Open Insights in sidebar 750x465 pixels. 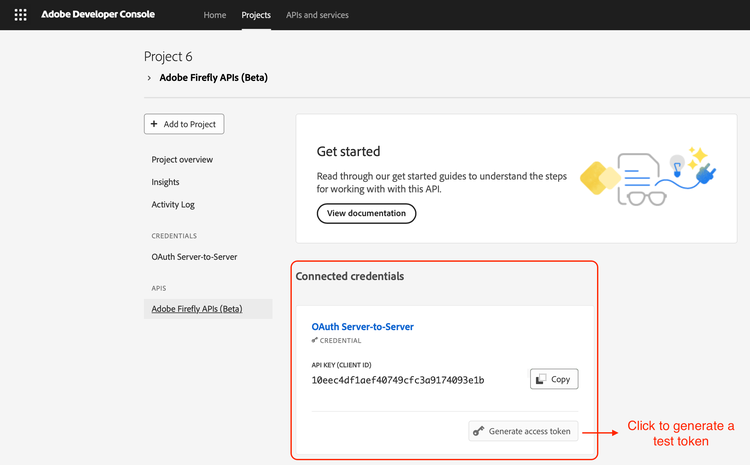tap(165, 182)
